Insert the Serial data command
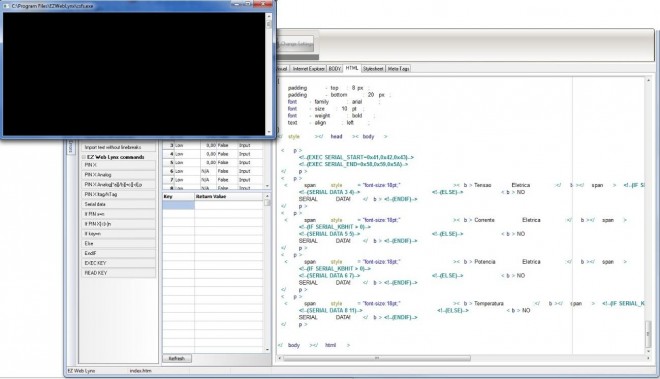The image size is (660, 379). 118,204
